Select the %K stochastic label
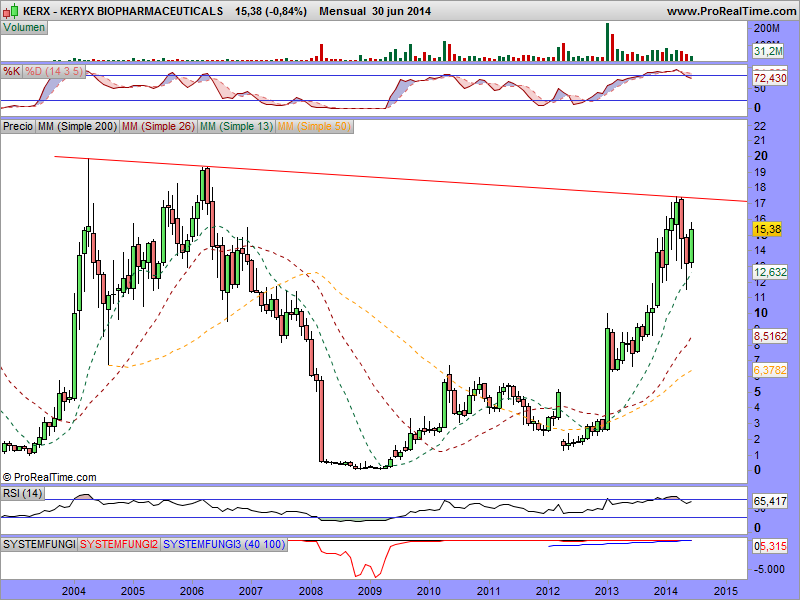 pyautogui.click(x=11, y=71)
